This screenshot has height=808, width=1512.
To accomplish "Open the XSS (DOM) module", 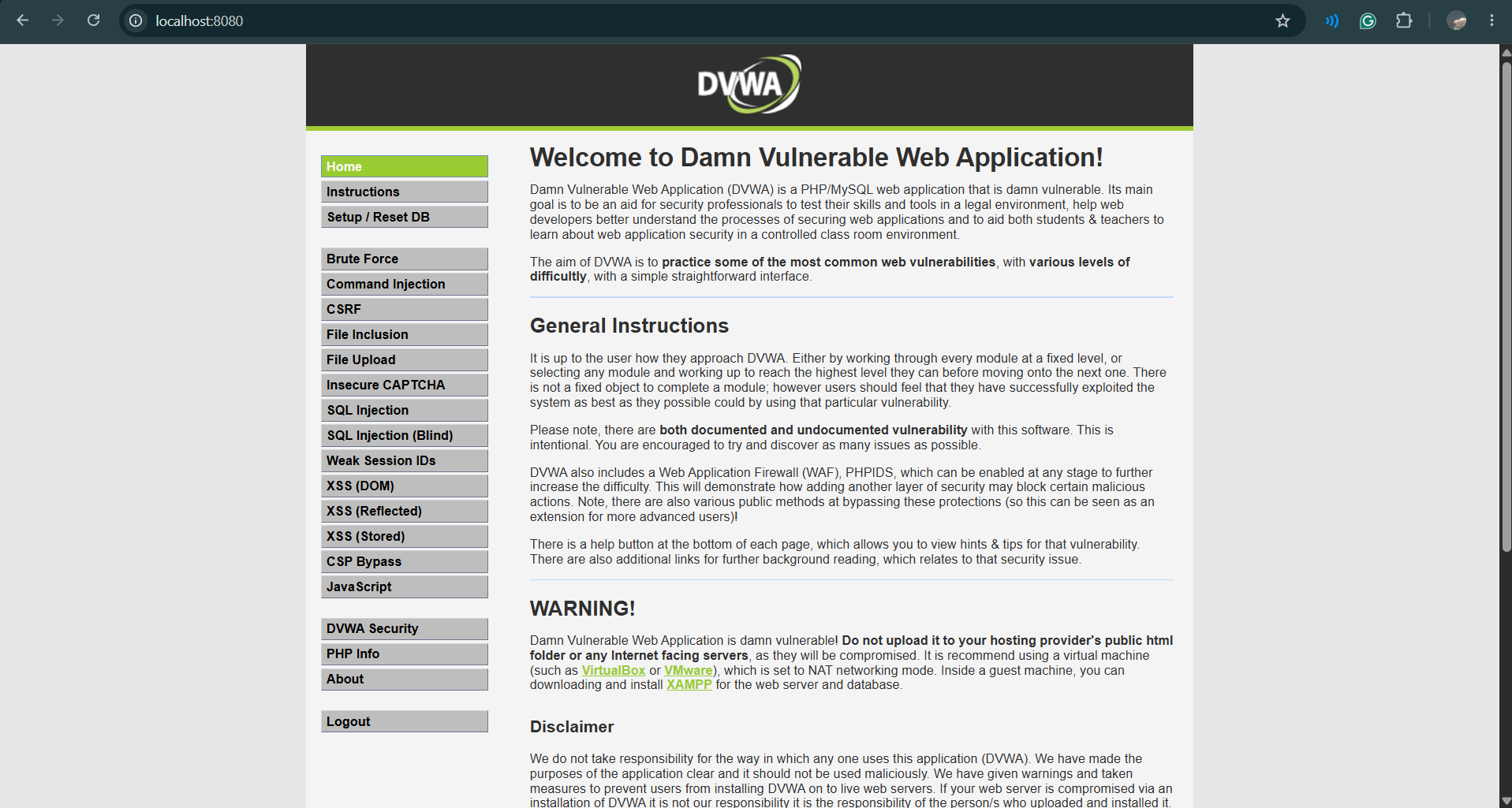I will [405, 486].
